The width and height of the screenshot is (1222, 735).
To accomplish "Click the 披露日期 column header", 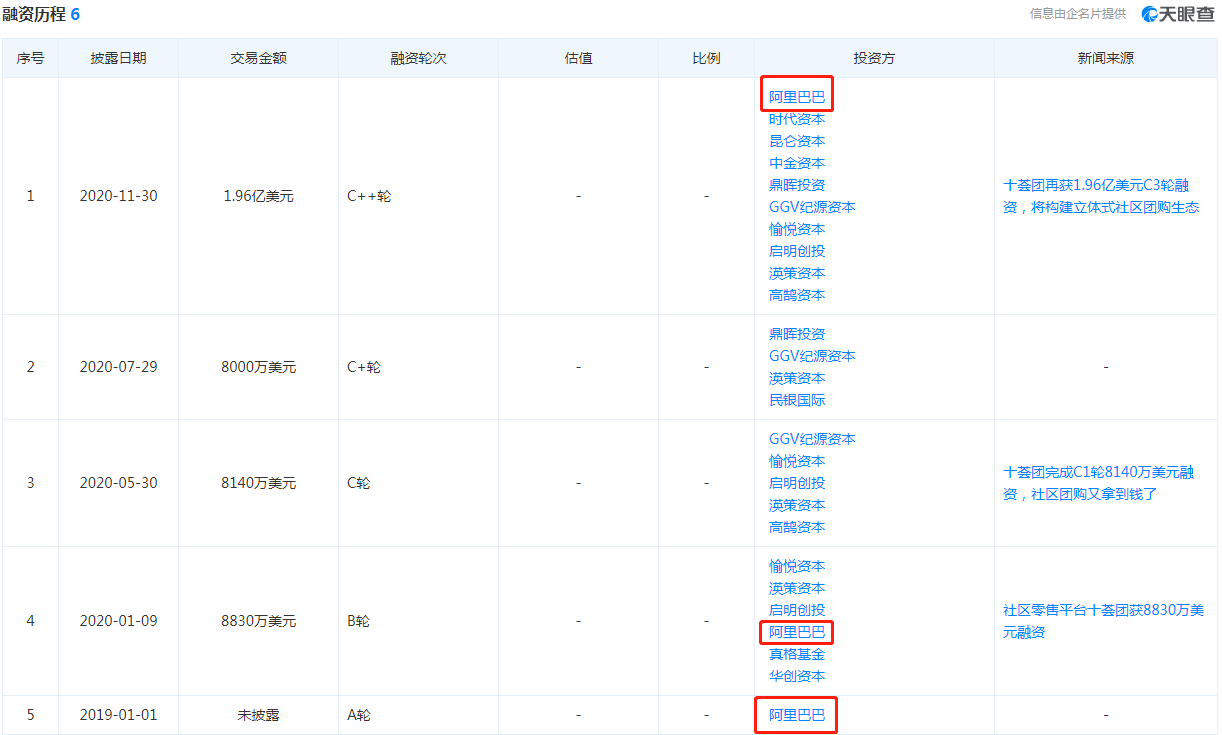I will 118,58.
